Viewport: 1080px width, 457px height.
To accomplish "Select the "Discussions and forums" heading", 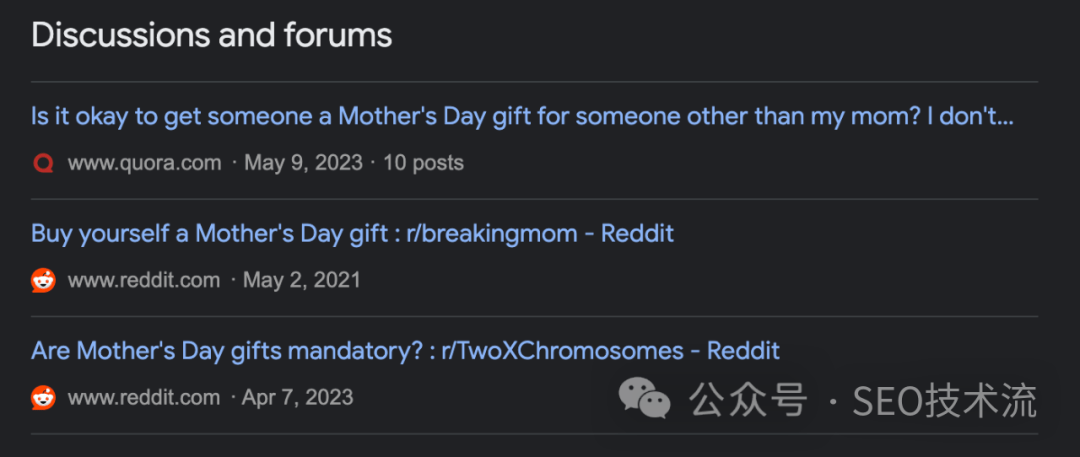I will point(212,36).
